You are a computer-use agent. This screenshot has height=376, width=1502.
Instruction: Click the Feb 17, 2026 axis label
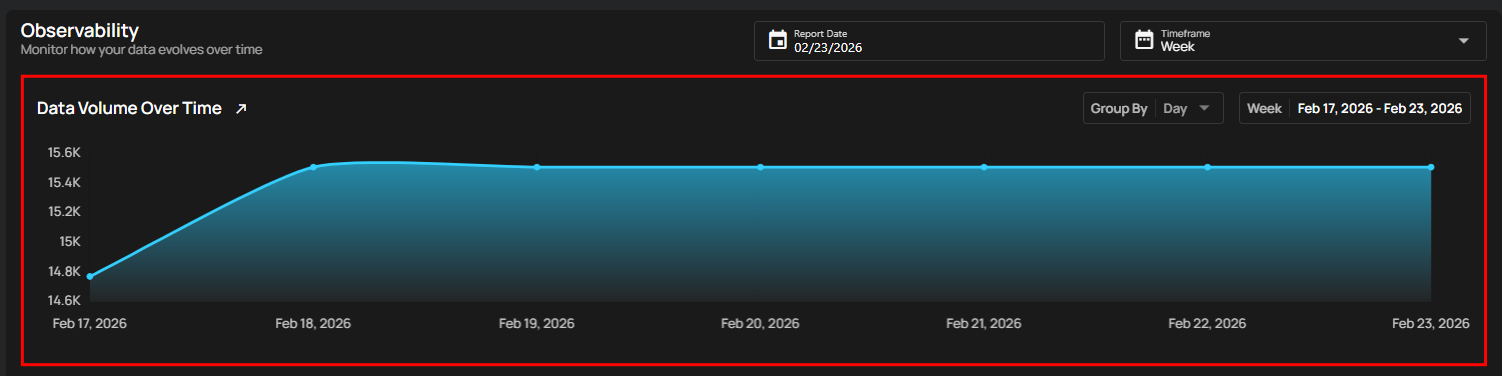pos(90,323)
